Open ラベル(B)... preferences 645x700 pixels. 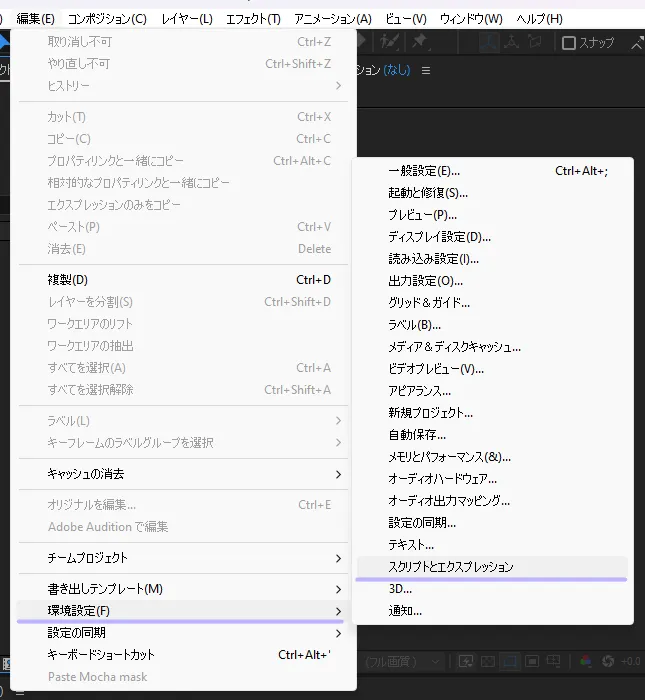click(492, 325)
